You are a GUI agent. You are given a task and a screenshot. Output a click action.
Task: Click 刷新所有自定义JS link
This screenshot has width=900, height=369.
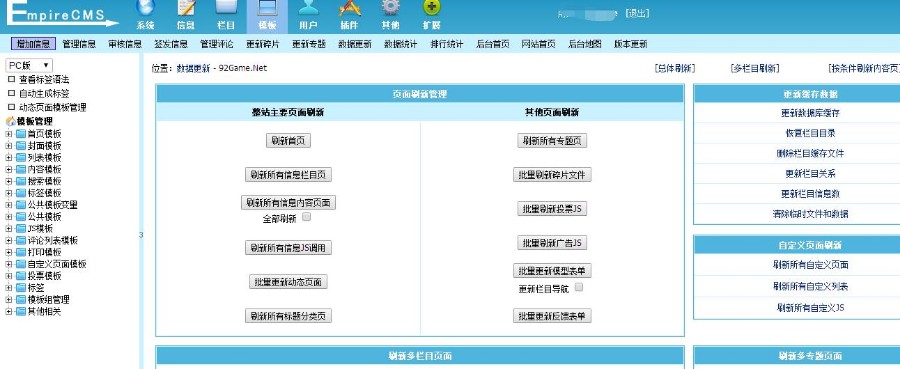click(810, 308)
